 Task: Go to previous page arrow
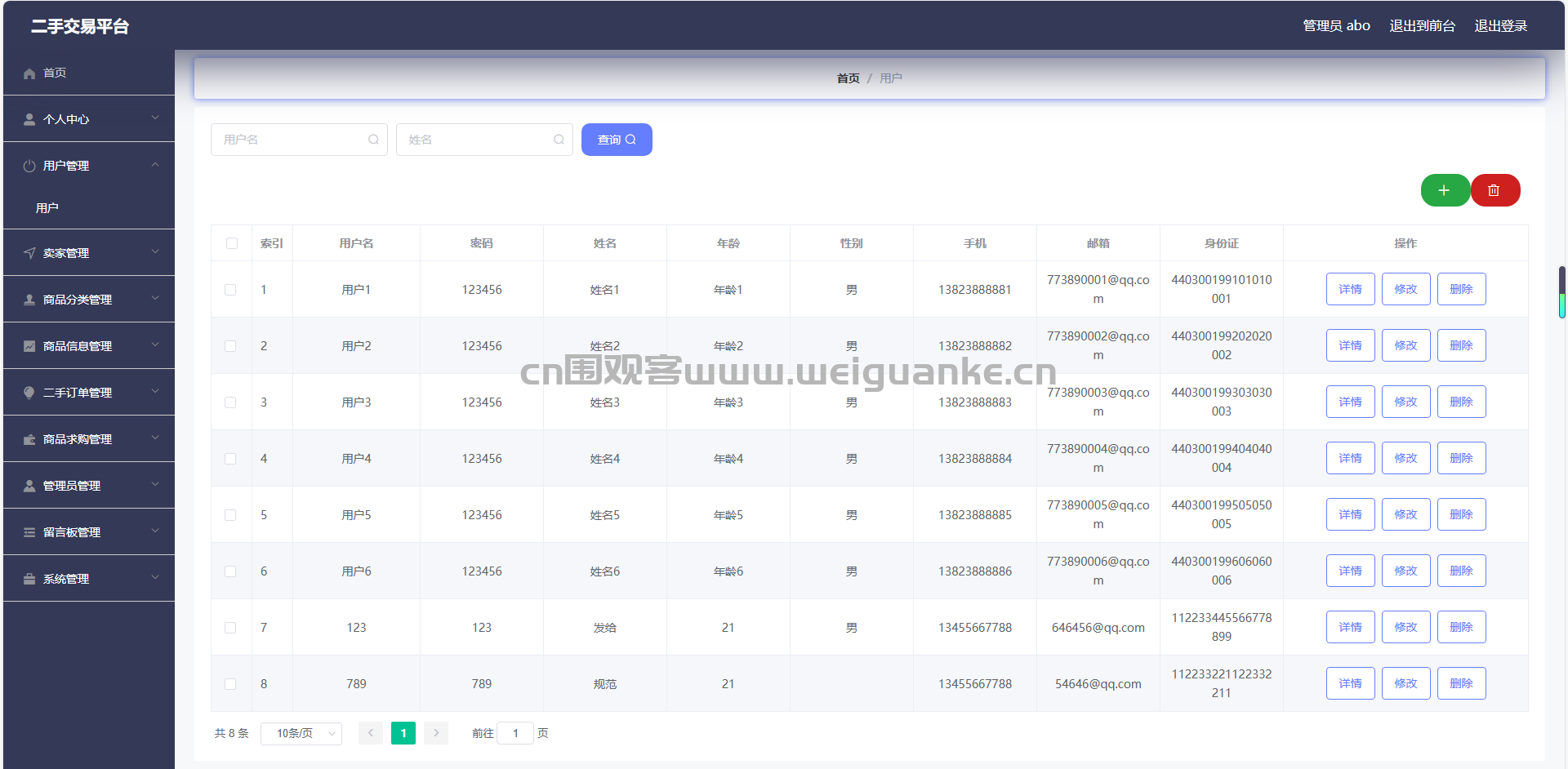pos(371,733)
